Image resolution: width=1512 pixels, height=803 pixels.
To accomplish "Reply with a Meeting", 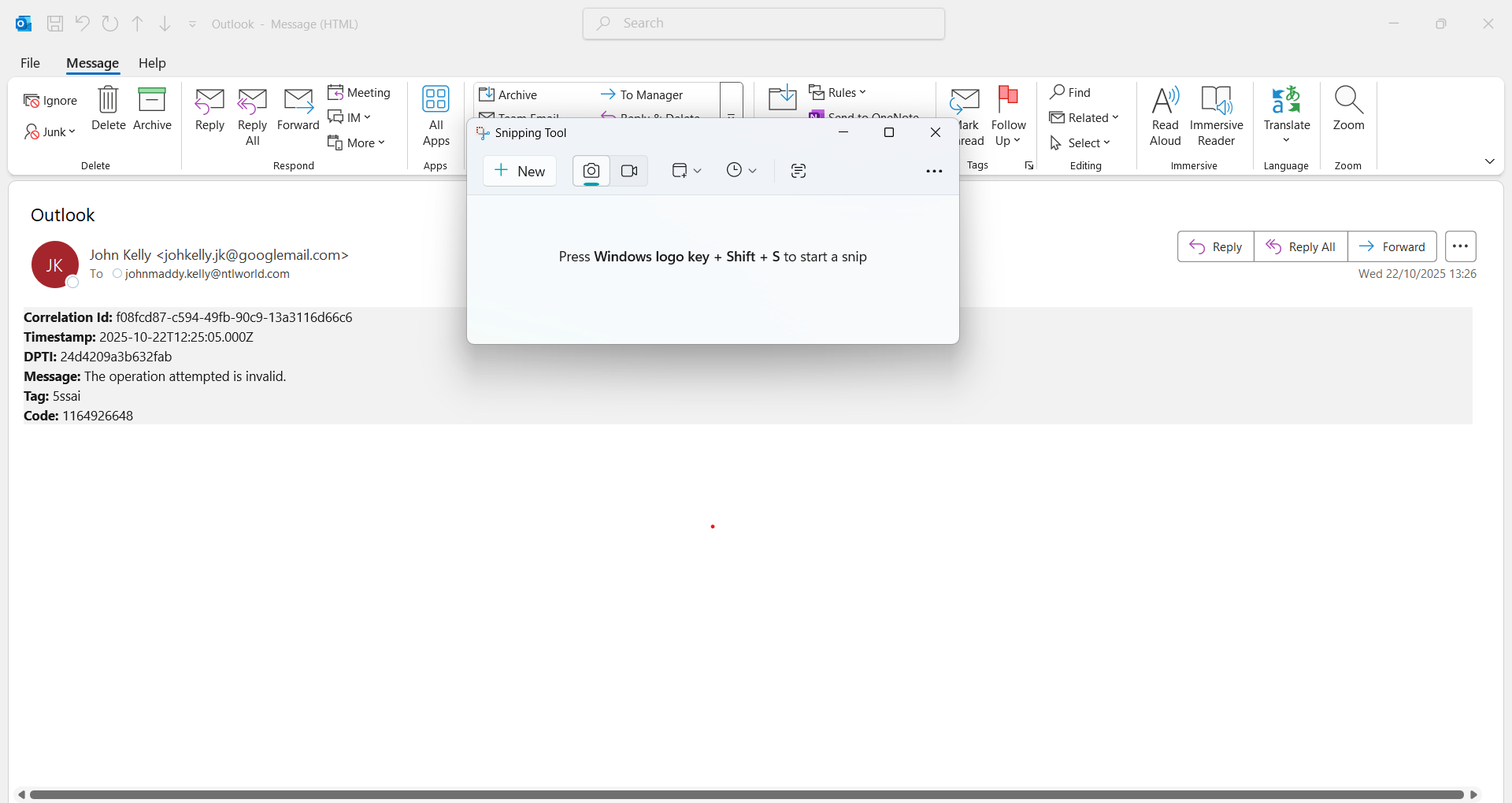I will pos(359,93).
